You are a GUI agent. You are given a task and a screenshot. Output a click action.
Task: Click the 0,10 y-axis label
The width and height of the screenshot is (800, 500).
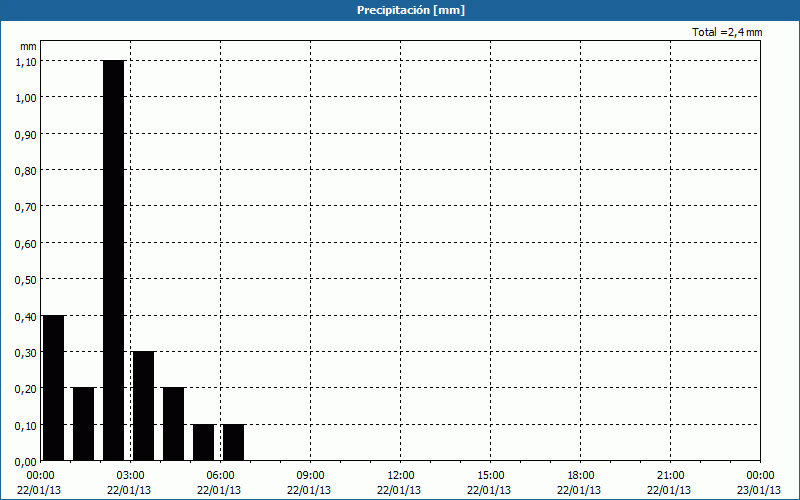[x=26, y=426]
